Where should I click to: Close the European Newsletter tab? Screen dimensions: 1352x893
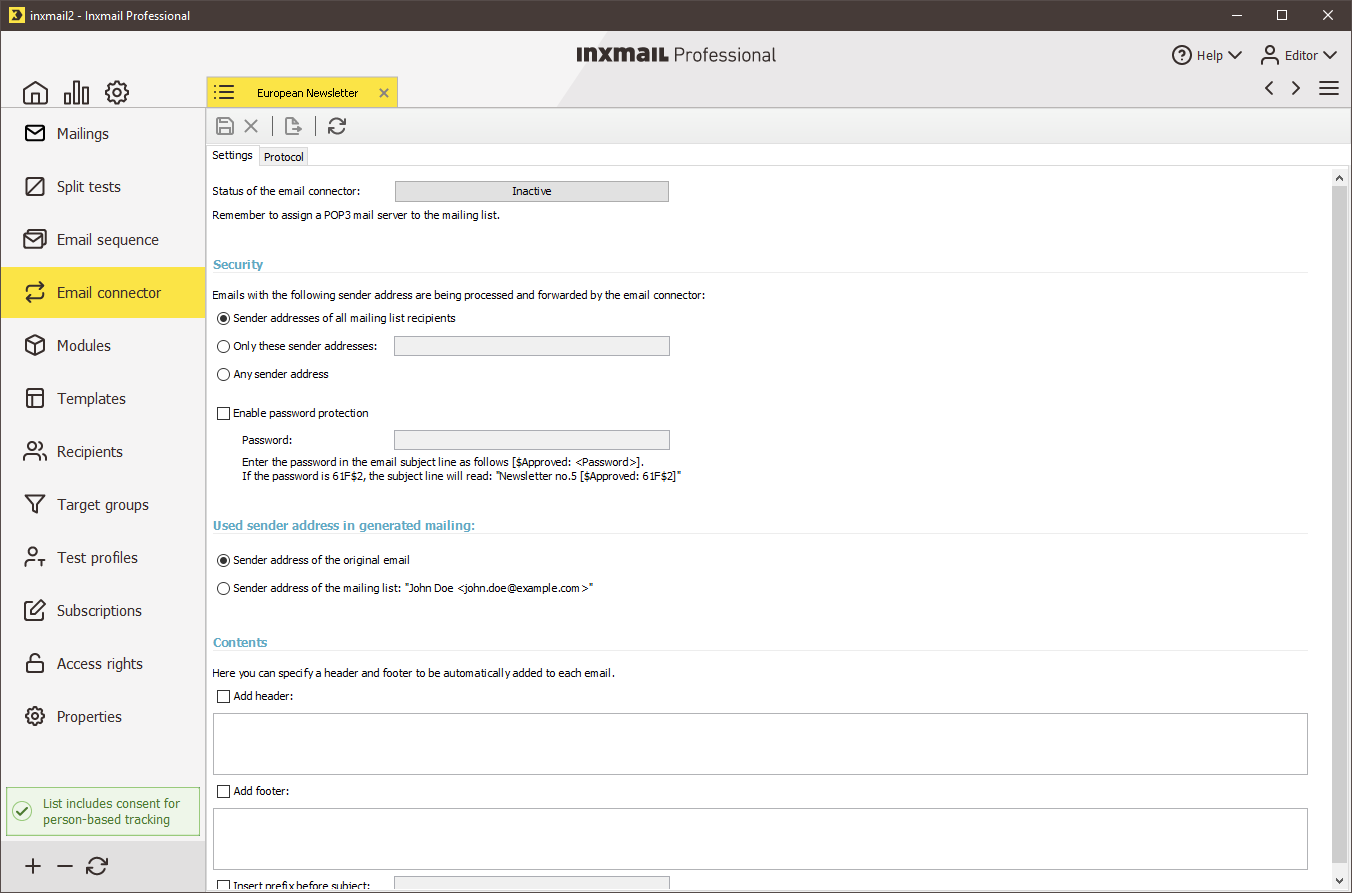coord(383,93)
